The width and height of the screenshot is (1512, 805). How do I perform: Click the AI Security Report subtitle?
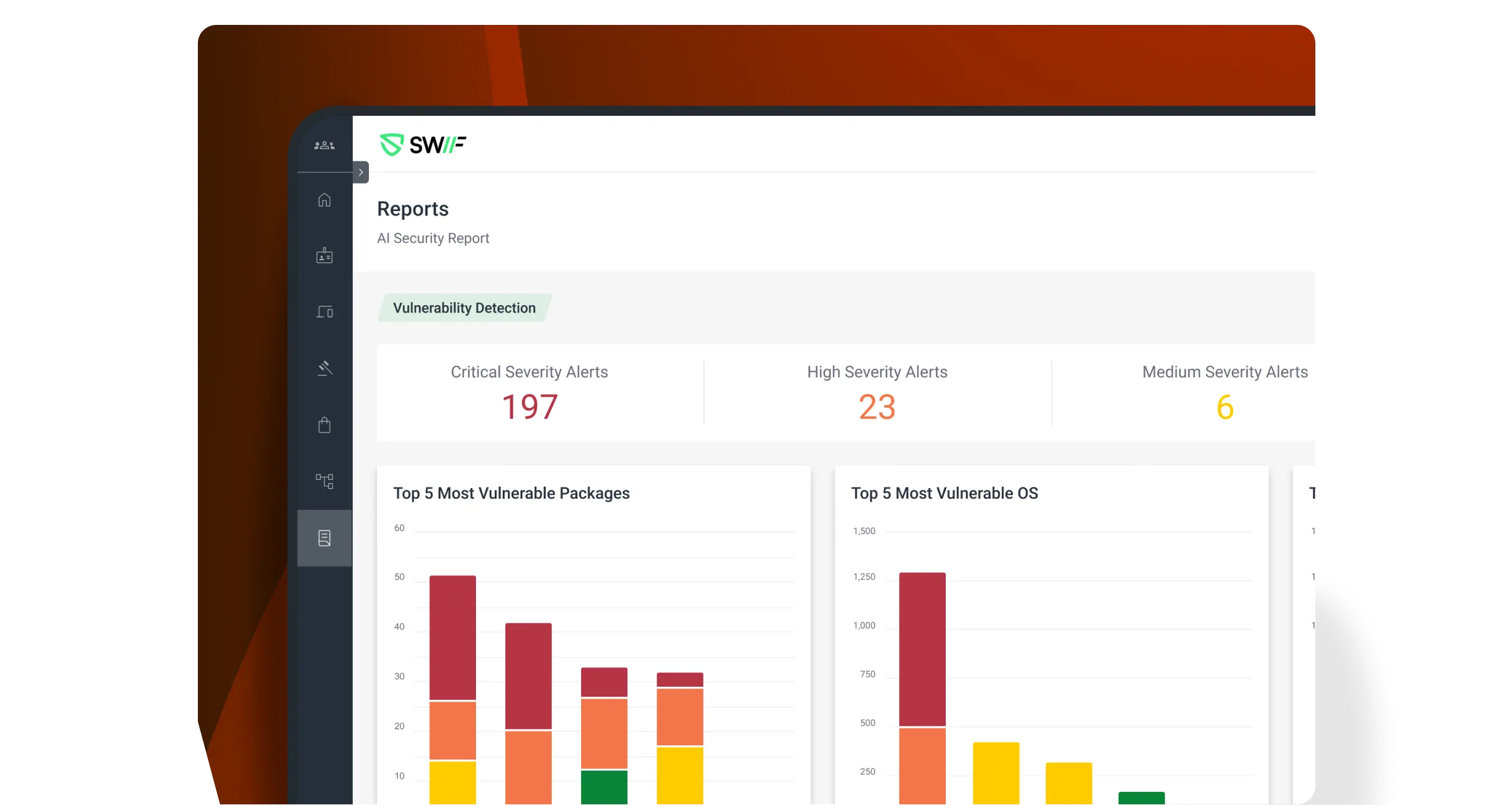433,238
